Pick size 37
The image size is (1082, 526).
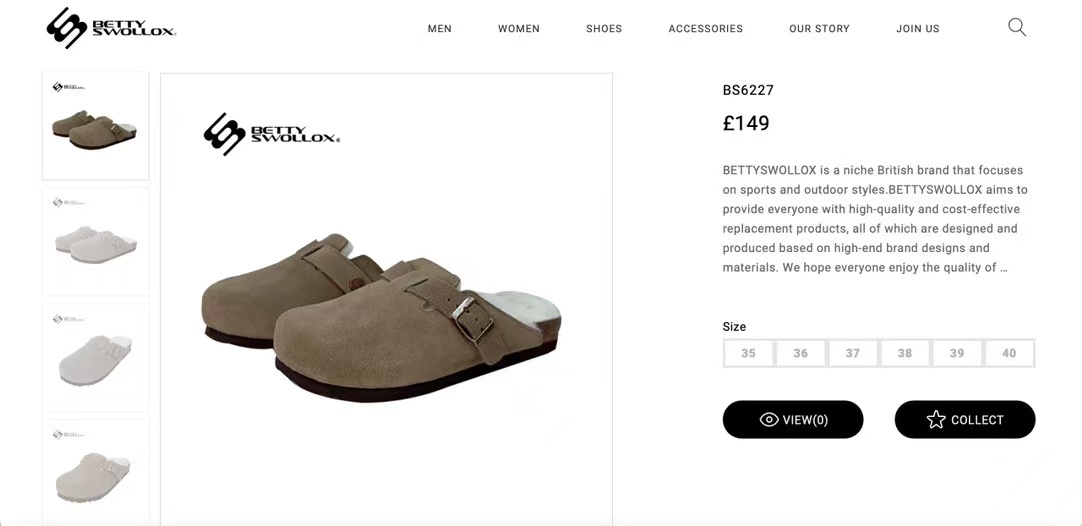(853, 353)
